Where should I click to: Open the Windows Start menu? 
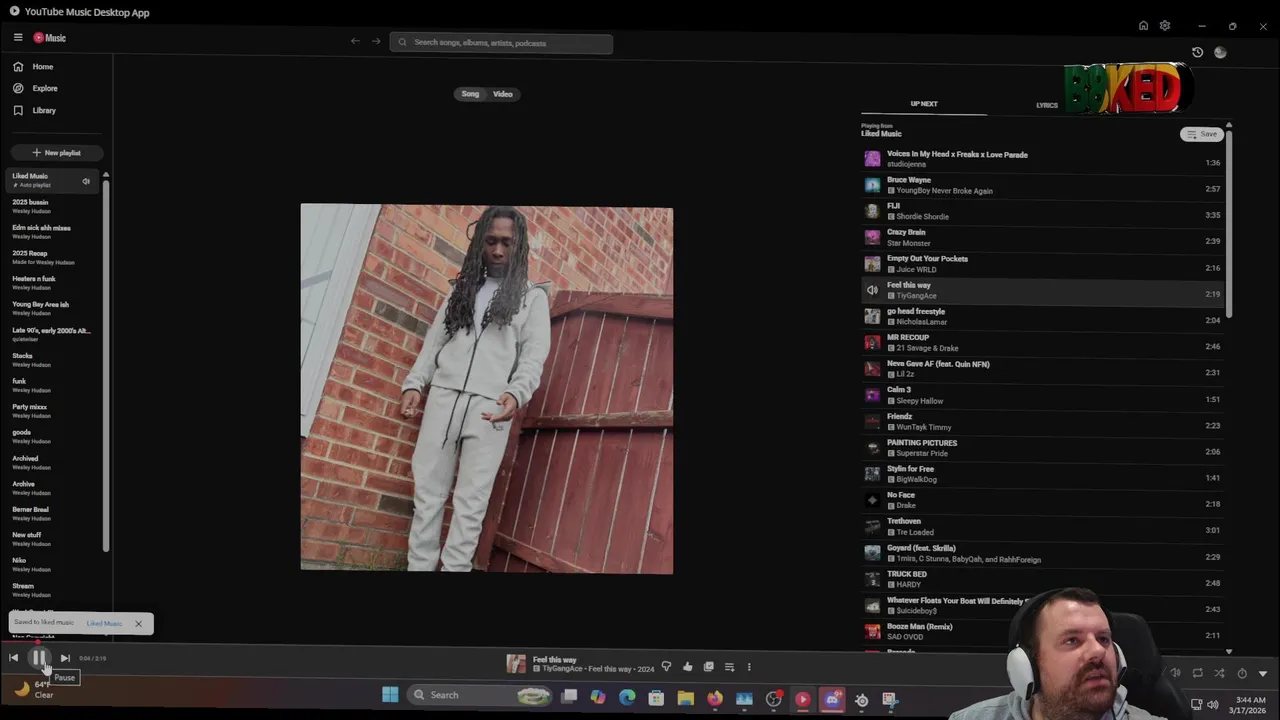click(x=390, y=695)
